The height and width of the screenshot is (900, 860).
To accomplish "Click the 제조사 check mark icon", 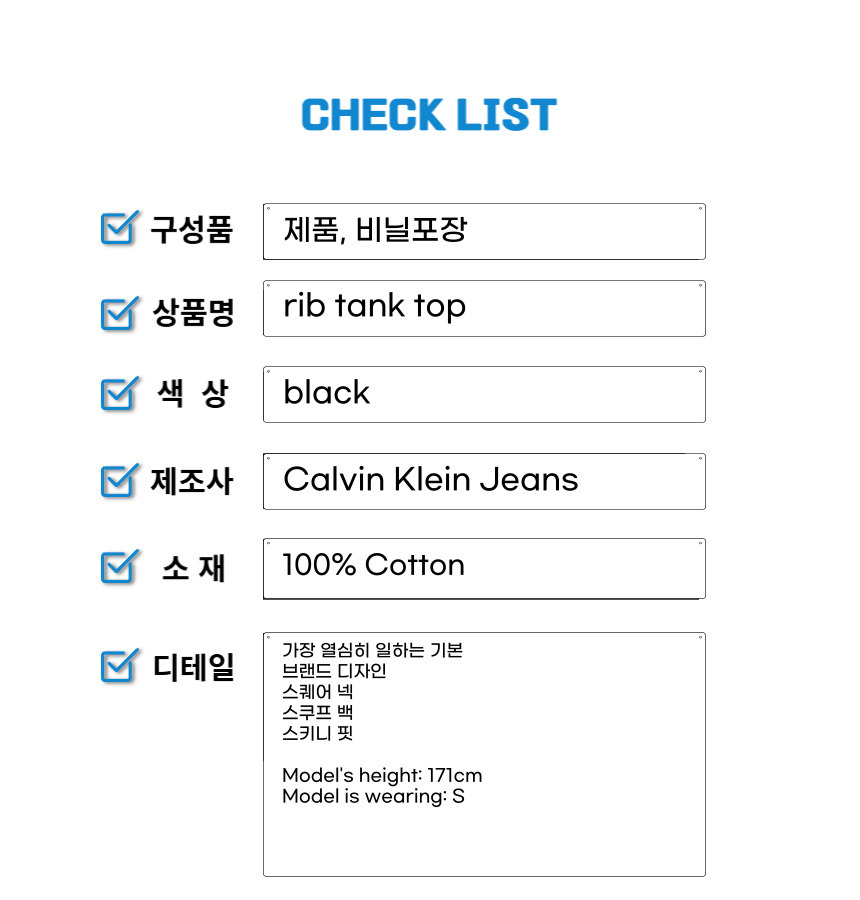I will (118, 481).
